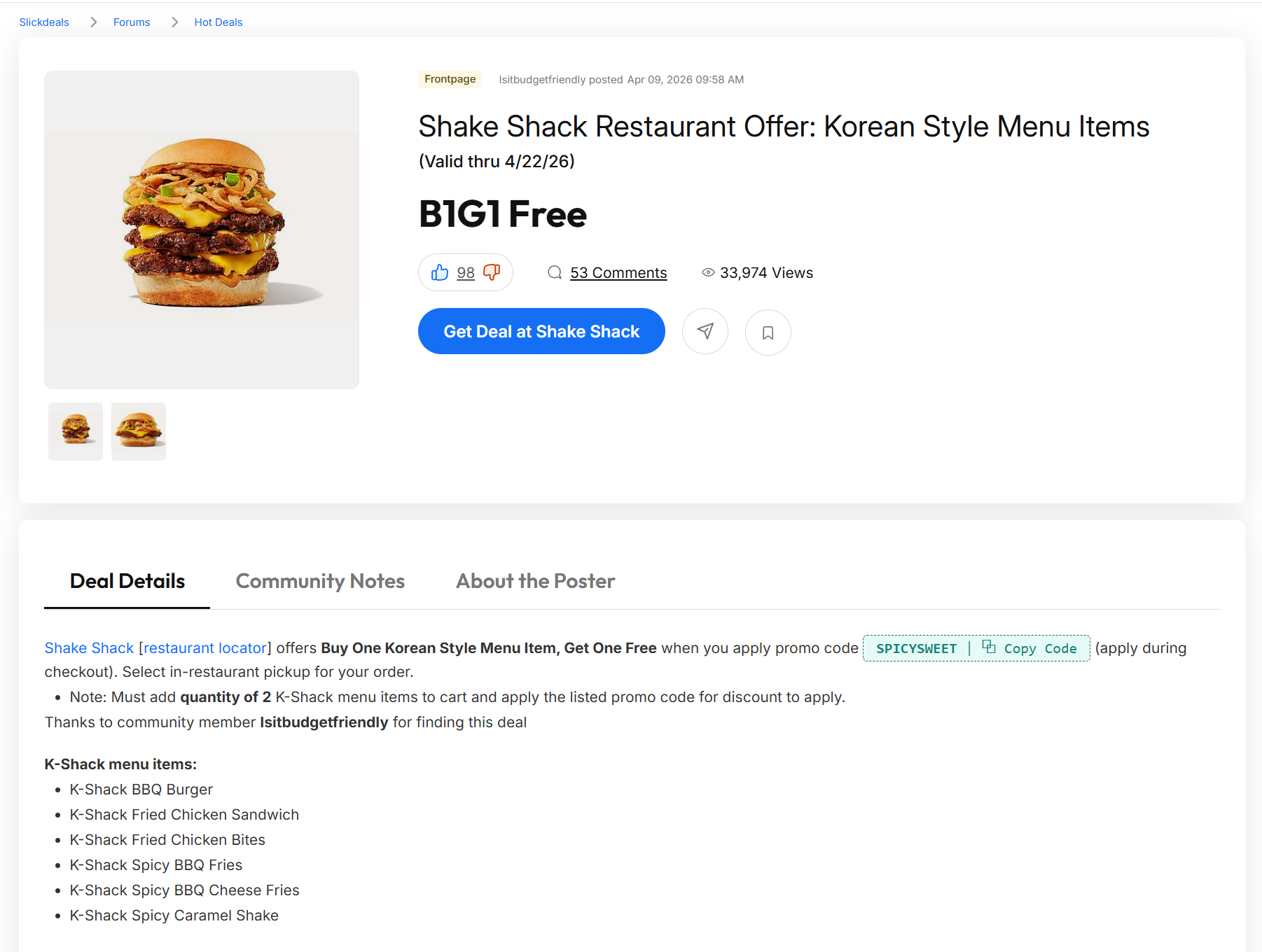Open the Shake Shack link in deal details

click(x=89, y=648)
